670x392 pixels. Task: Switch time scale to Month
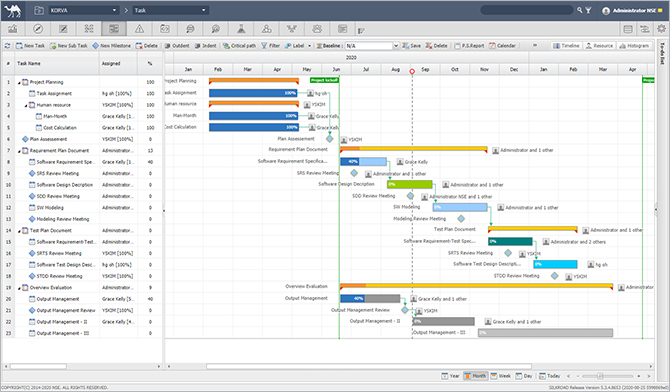(x=475, y=376)
